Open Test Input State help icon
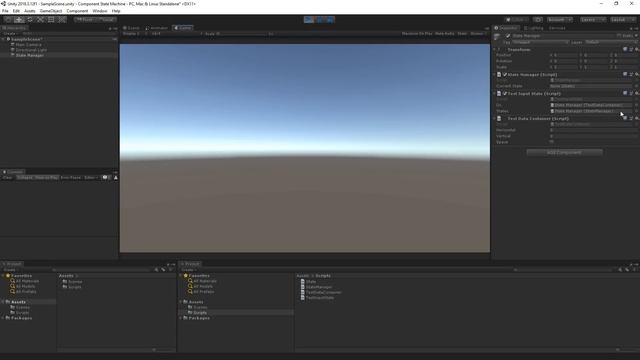640x360 pixels. coord(625,93)
